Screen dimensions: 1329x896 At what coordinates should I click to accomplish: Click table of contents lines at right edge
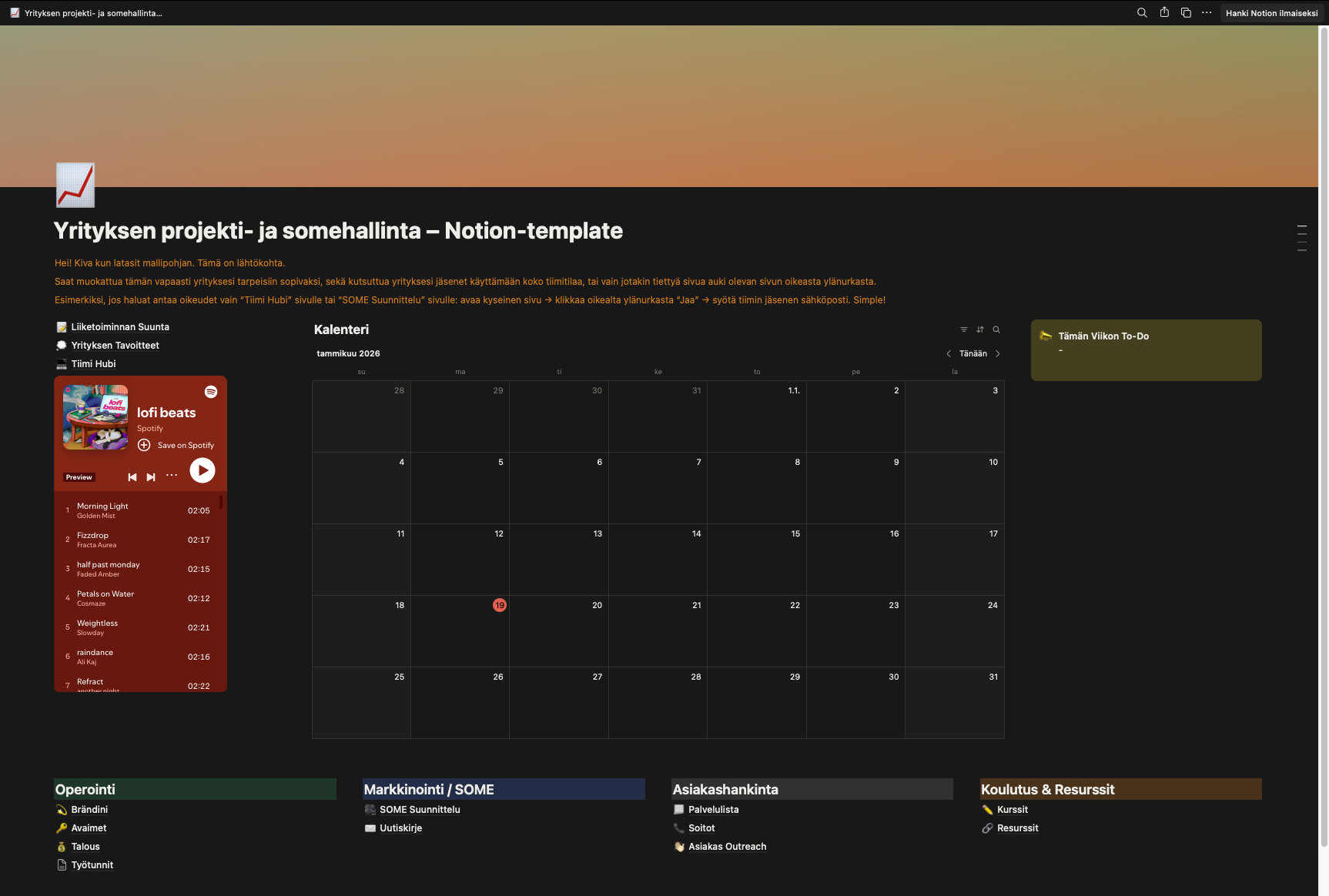point(1302,238)
